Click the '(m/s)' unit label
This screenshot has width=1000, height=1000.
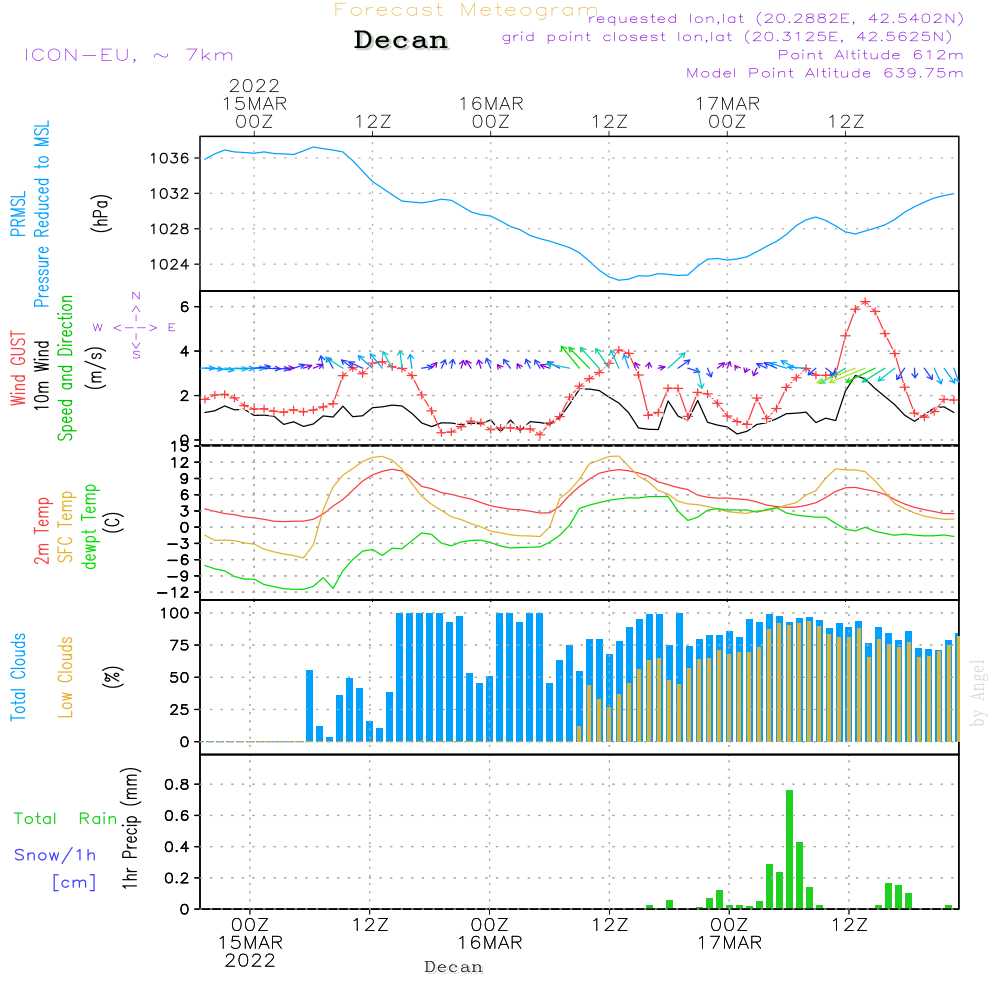pos(96,368)
